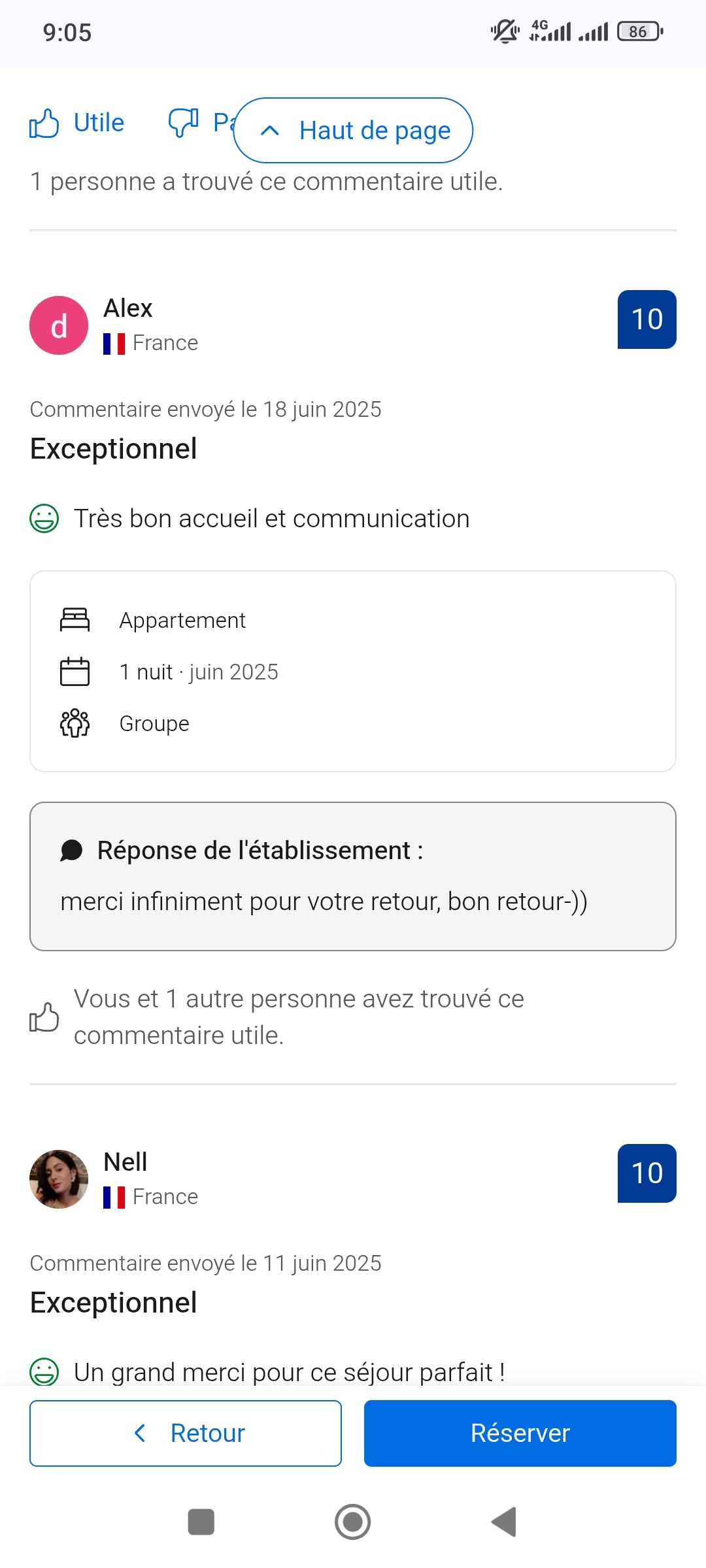
Task: Tap the speech bubble icon in establishment reply
Action: point(71,851)
